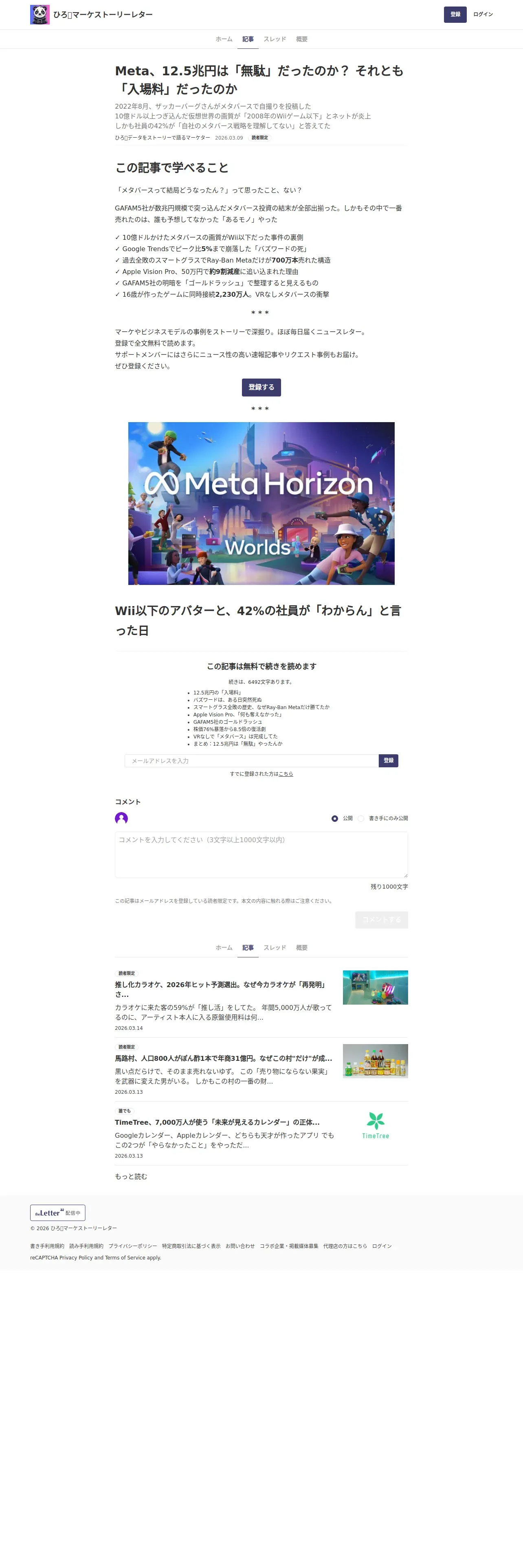523x1568 pixels.
Task: Click list item GAFAM5社のゴールドラッシュ
Action: point(228,722)
